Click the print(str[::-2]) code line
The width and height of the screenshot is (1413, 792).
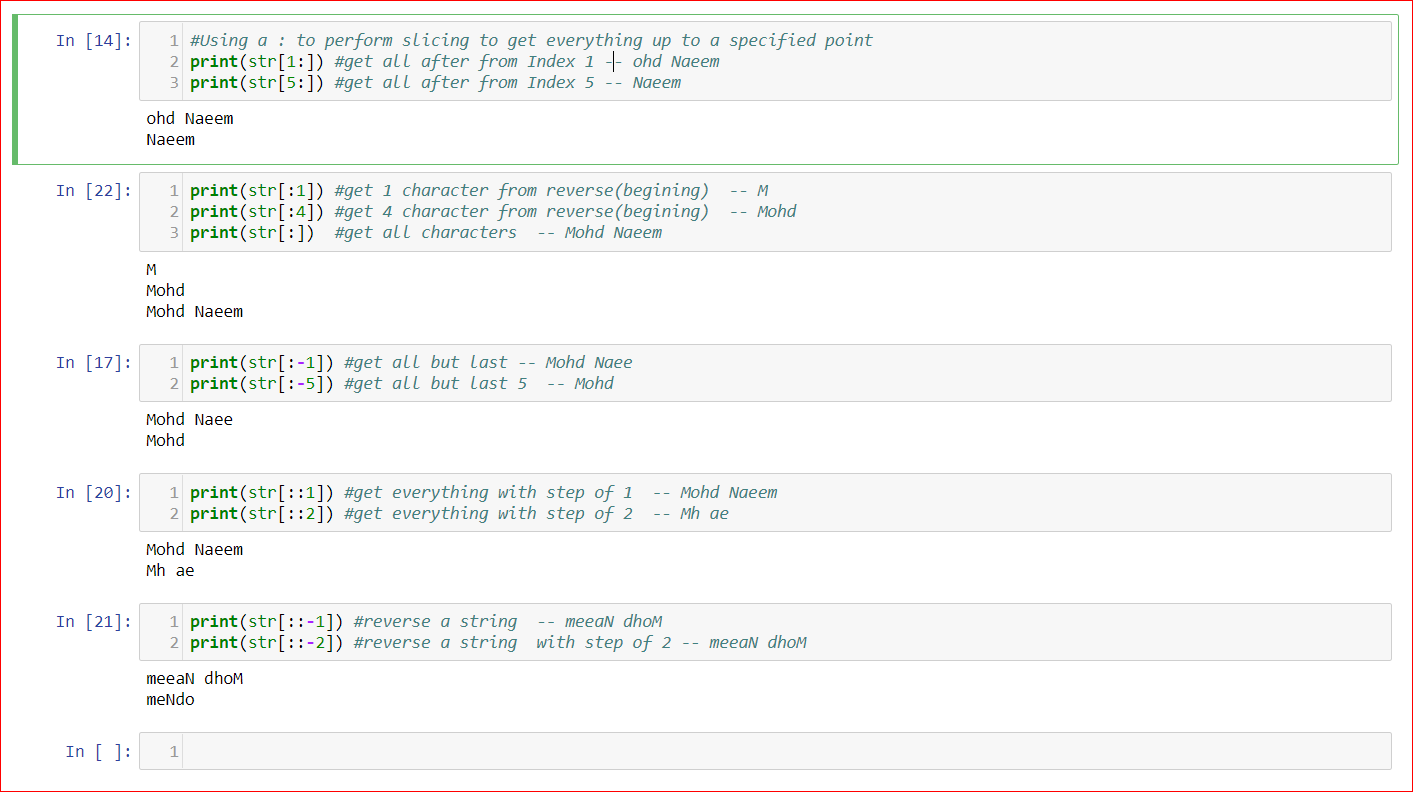498,643
